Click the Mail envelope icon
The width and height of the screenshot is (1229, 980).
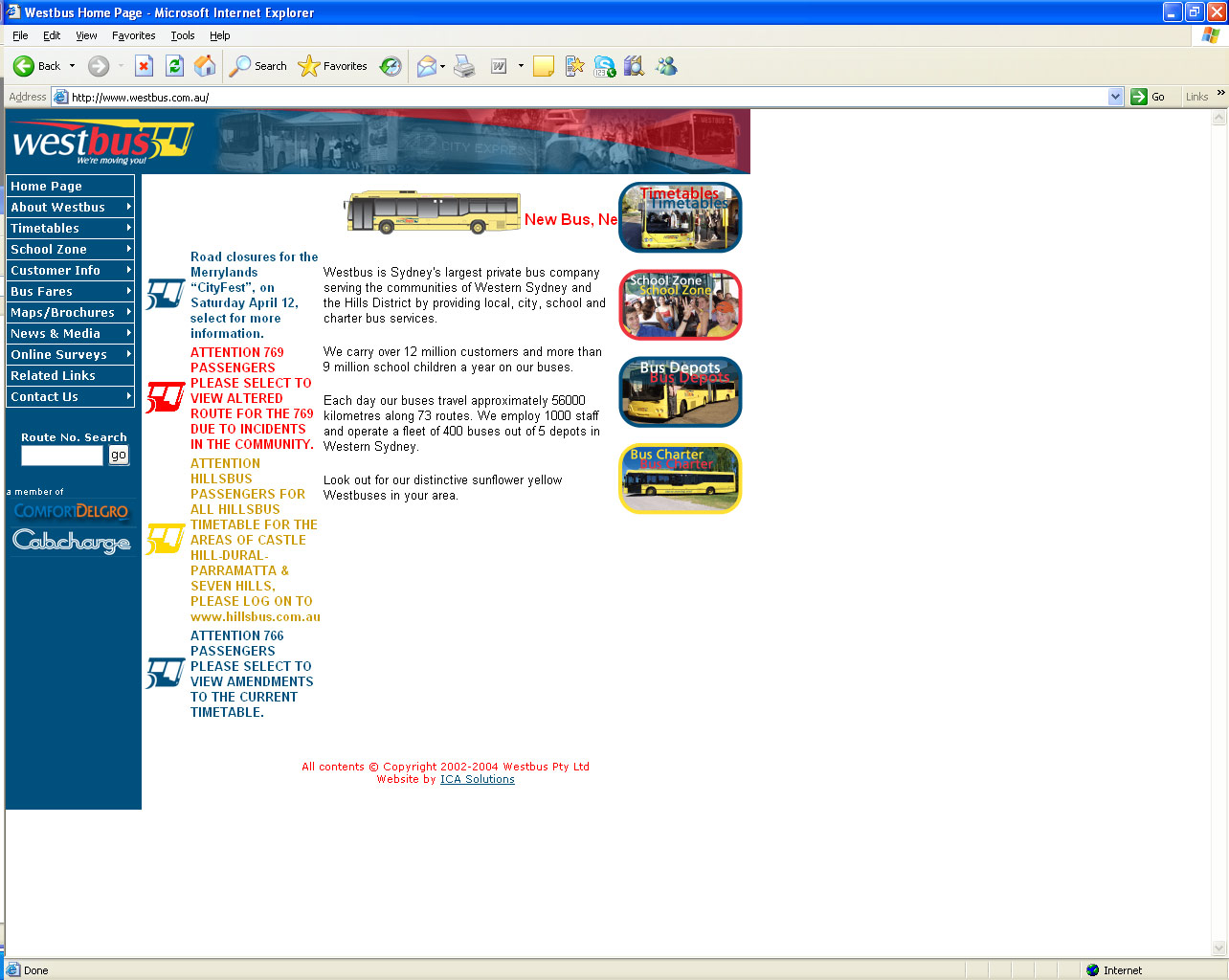coord(426,66)
